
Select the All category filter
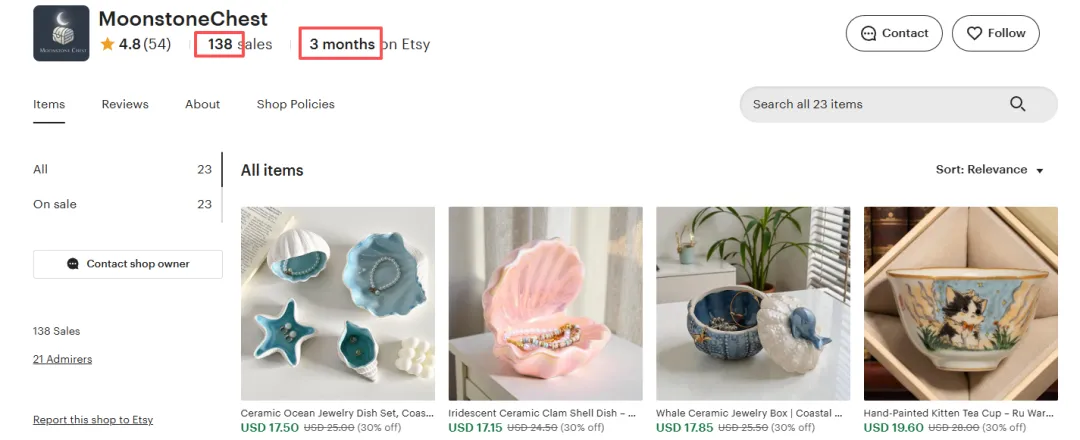tap(123, 169)
